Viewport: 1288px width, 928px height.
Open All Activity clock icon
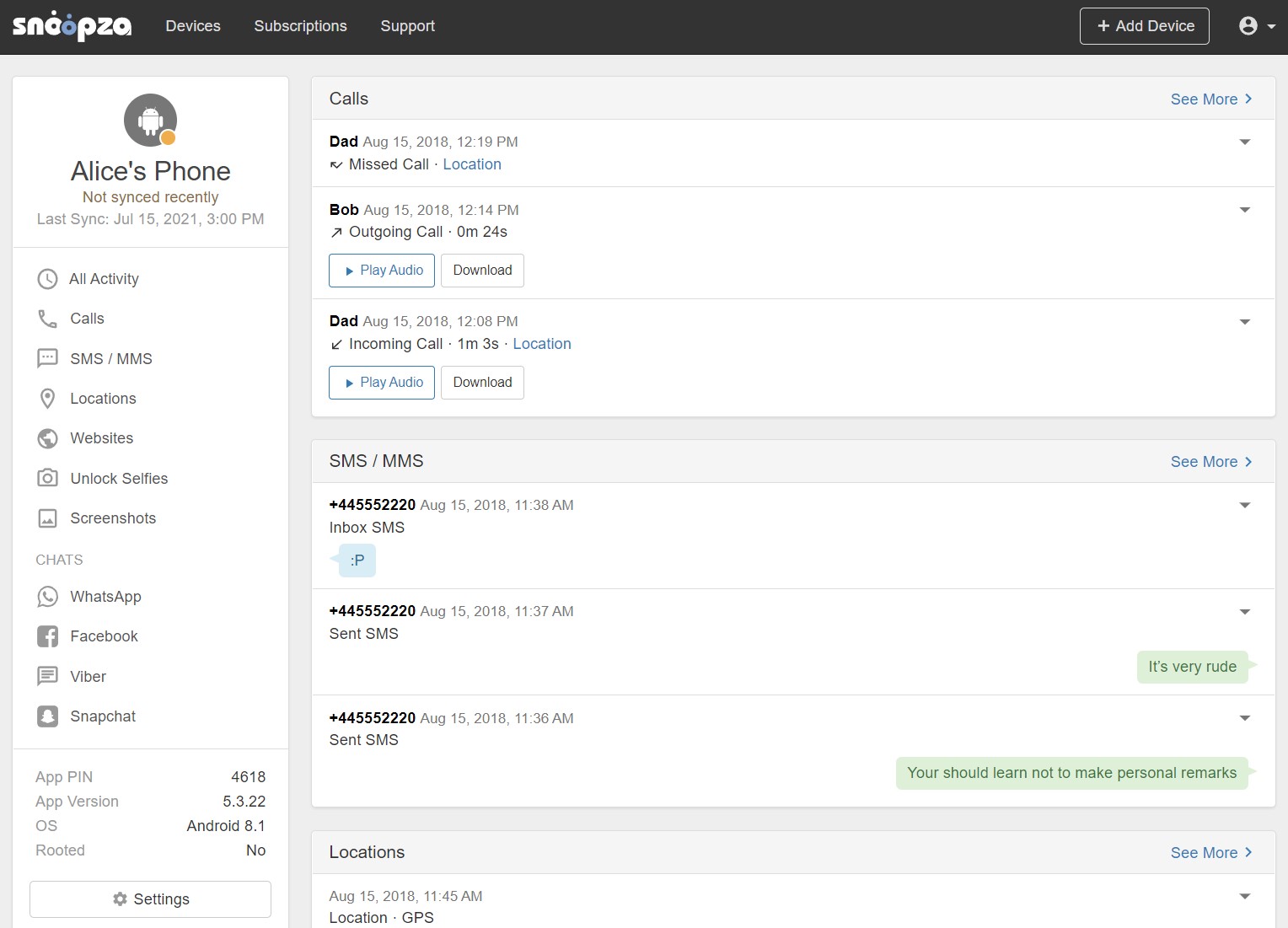click(x=47, y=279)
